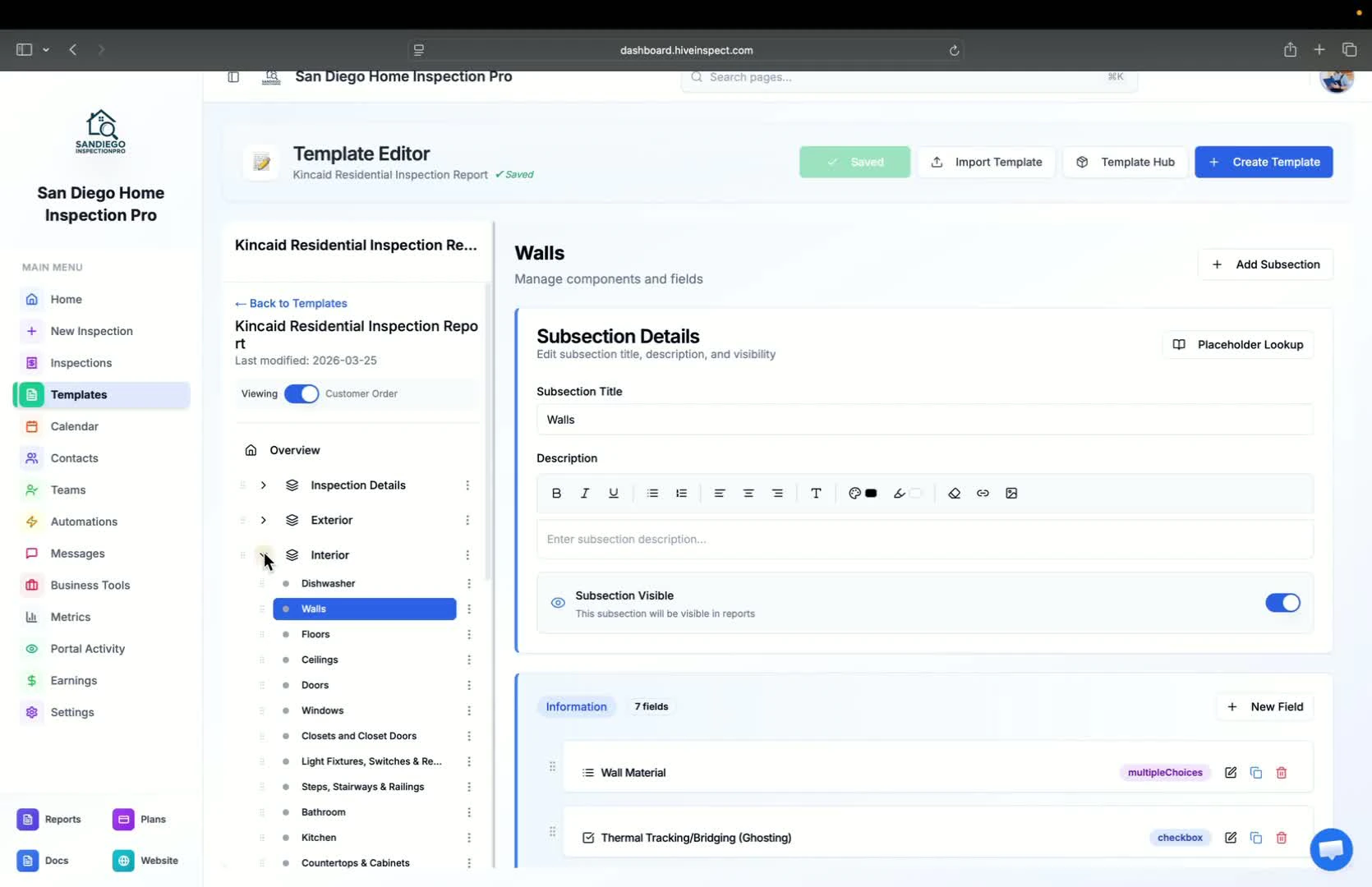1372x887 pixels.
Task: Open the Template Hub
Action: [1126, 163]
